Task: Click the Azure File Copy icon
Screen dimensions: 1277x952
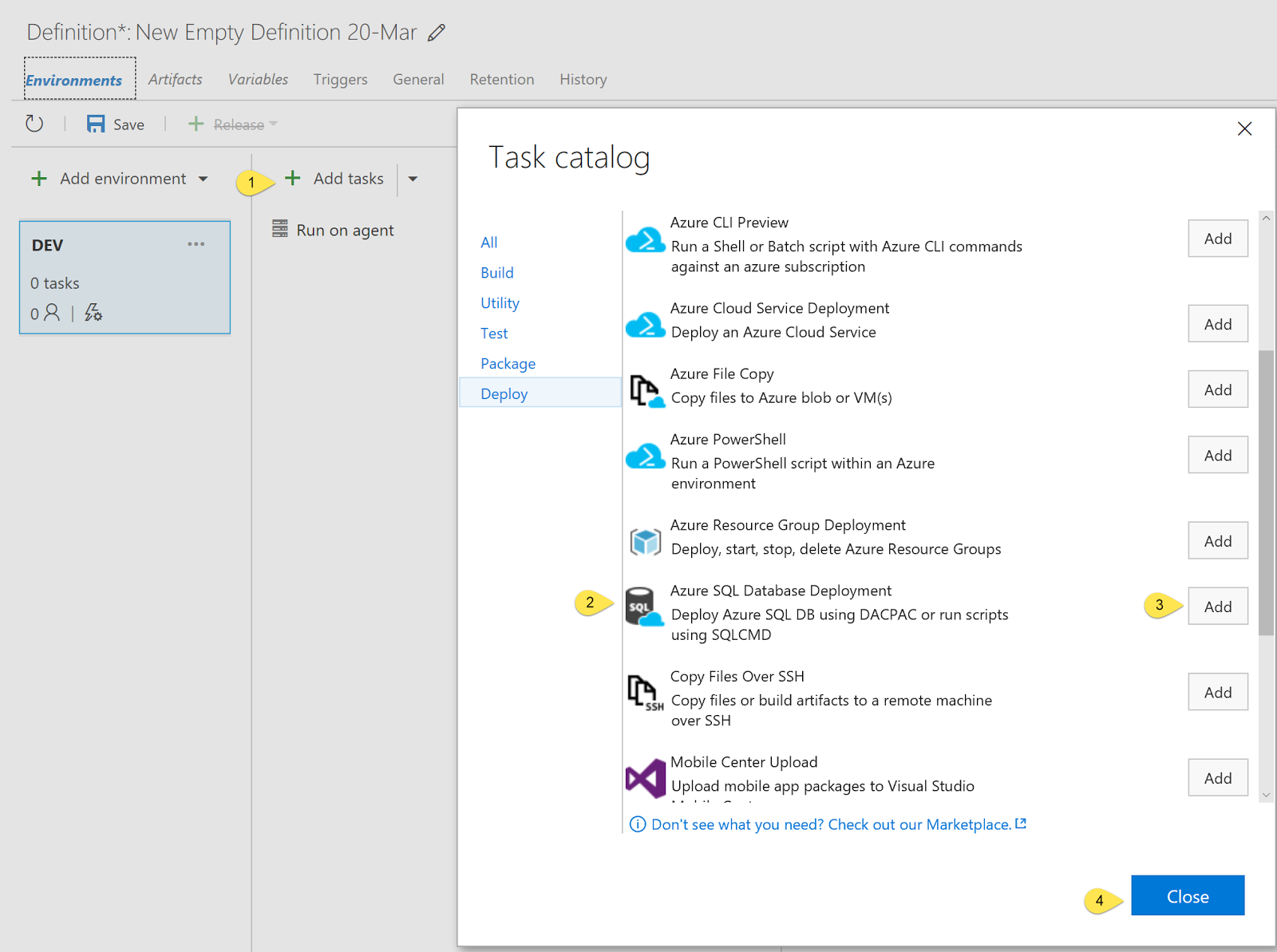Action: pos(645,389)
